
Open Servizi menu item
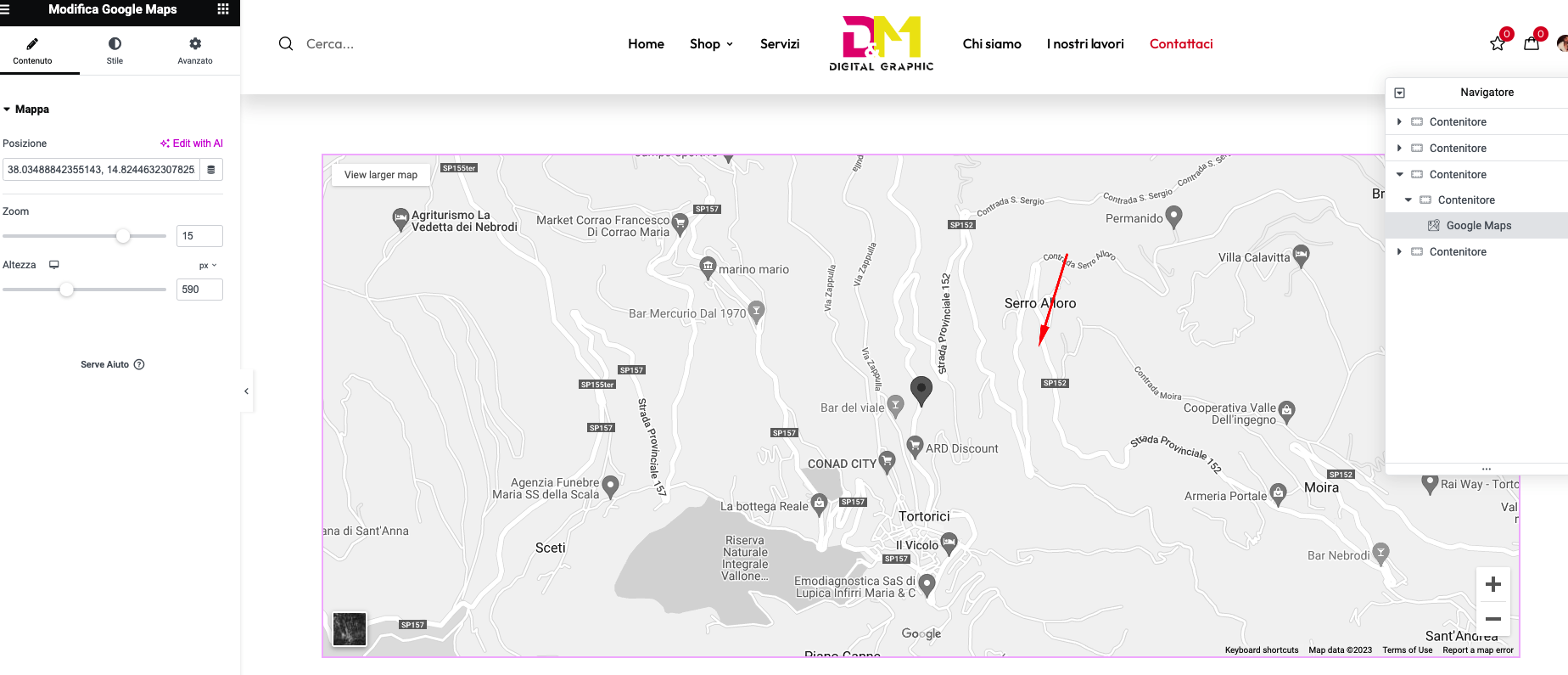[780, 44]
